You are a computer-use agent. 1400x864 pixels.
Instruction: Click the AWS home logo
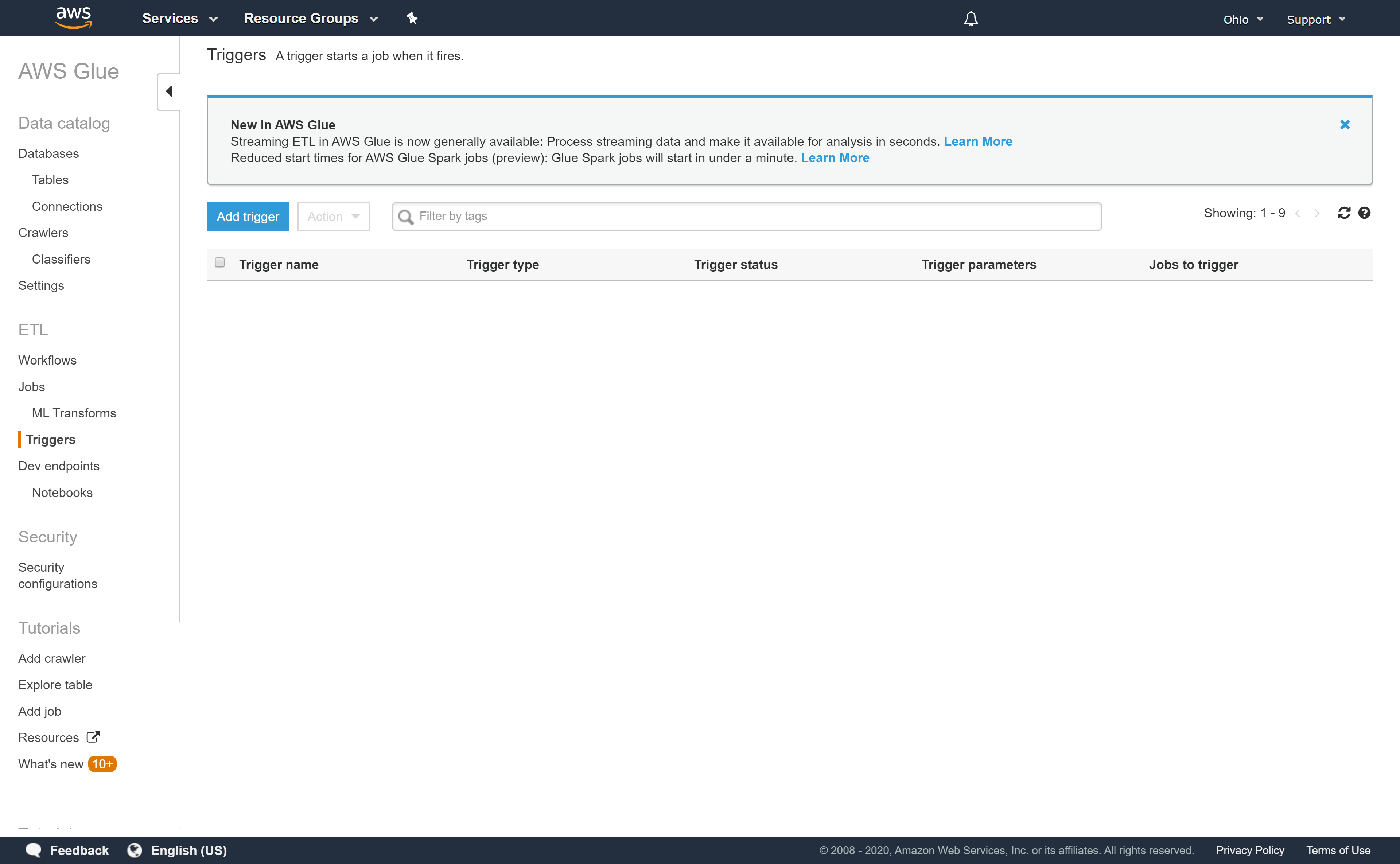click(73, 18)
